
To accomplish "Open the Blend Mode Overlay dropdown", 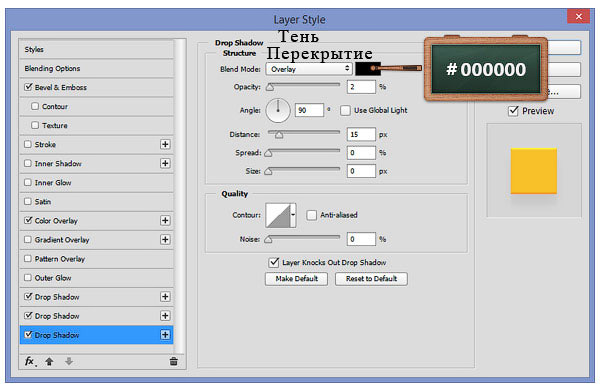I will (309, 69).
